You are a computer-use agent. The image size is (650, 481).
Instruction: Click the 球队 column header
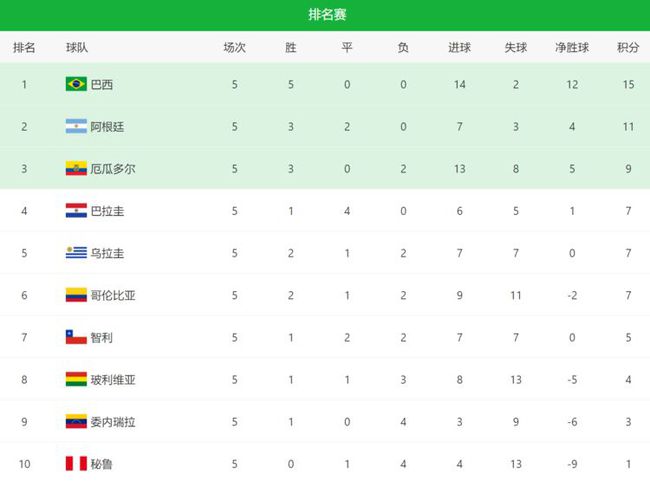[76, 47]
